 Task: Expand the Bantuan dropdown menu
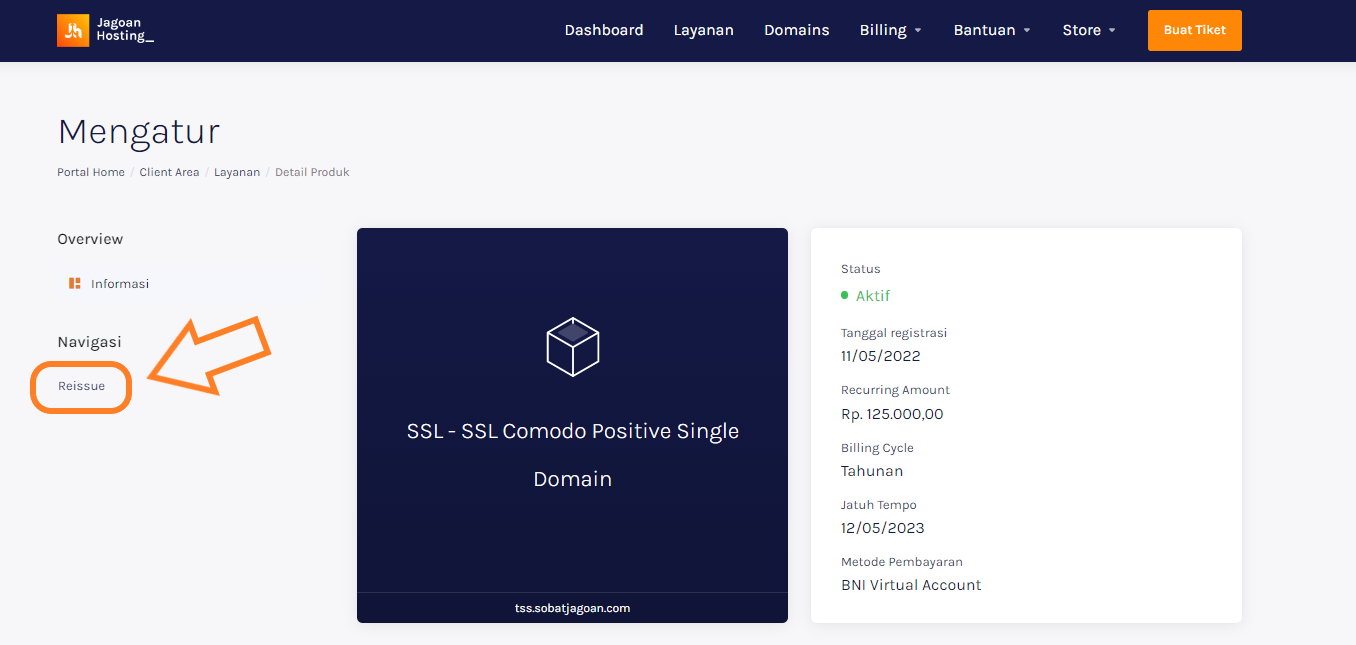pyautogui.click(x=991, y=30)
